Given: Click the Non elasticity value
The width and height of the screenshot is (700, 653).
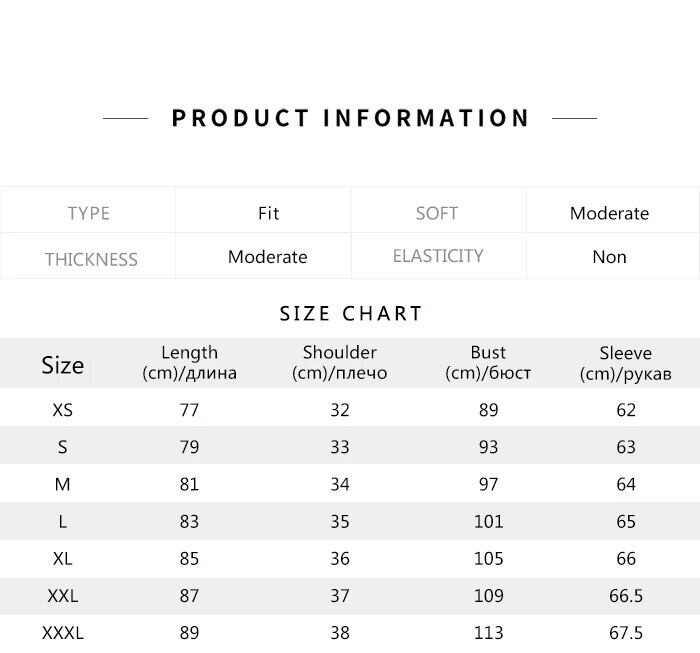Looking at the screenshot, I should (609, 257).
